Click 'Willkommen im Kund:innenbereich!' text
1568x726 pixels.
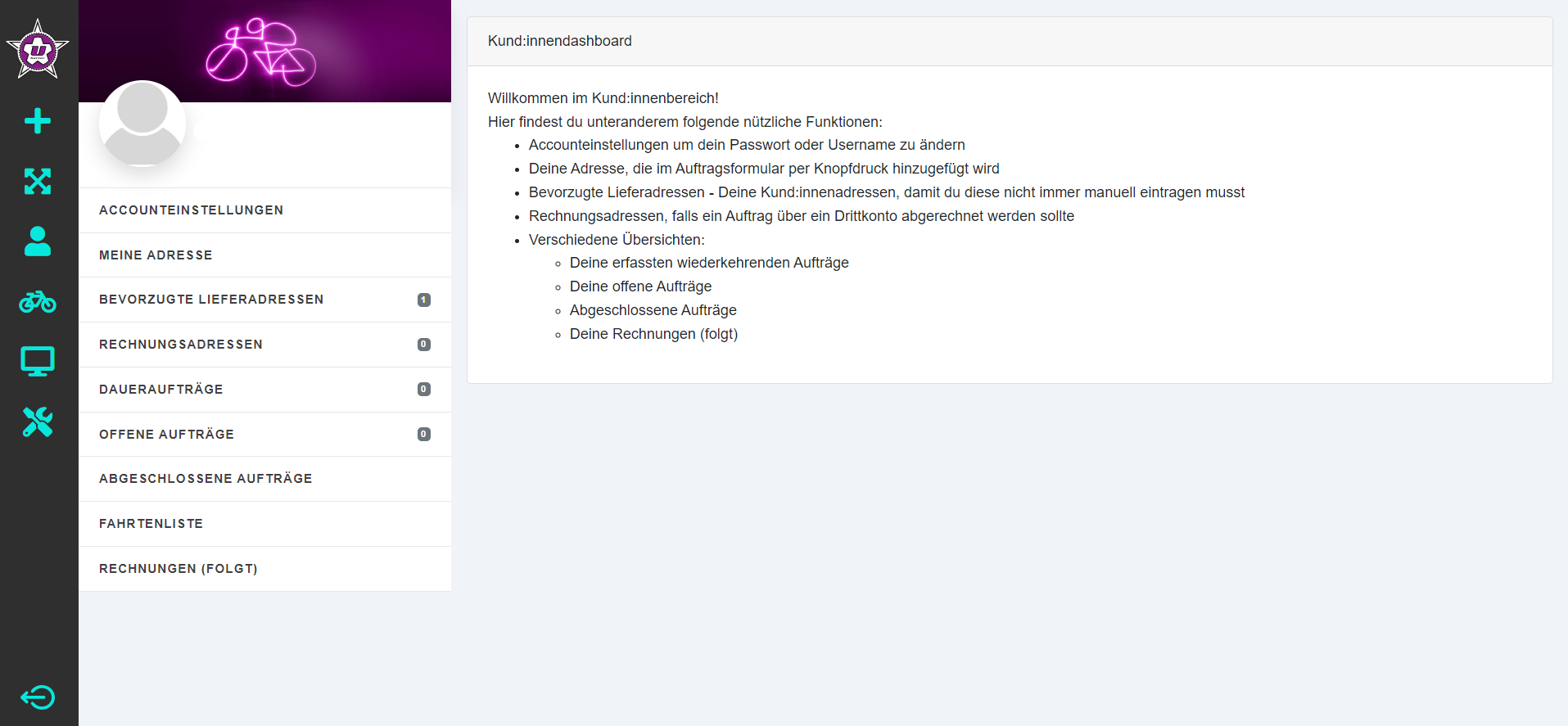click(x=603, y=98)
